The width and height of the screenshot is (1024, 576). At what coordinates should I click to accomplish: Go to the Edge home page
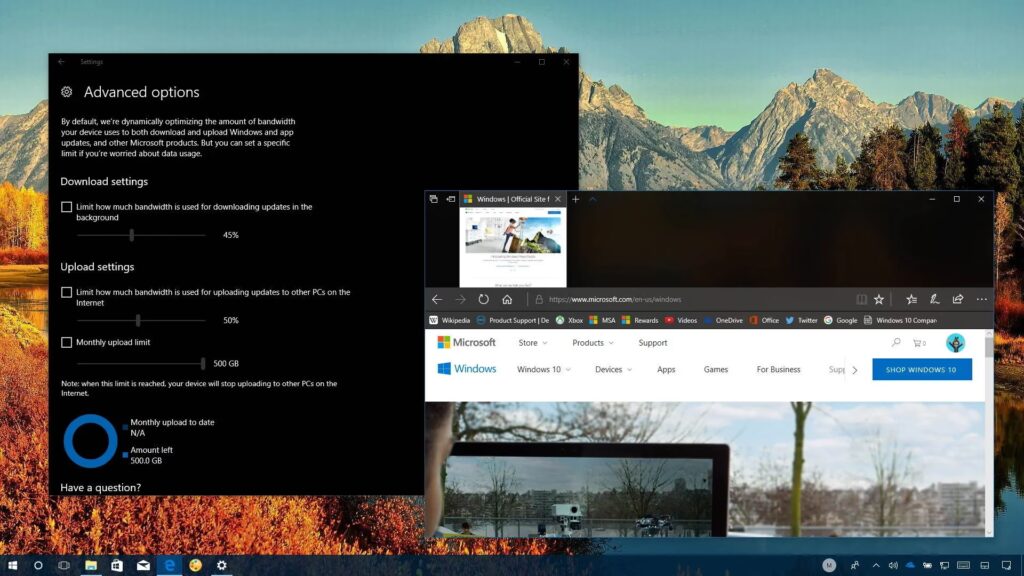point(507,299)
